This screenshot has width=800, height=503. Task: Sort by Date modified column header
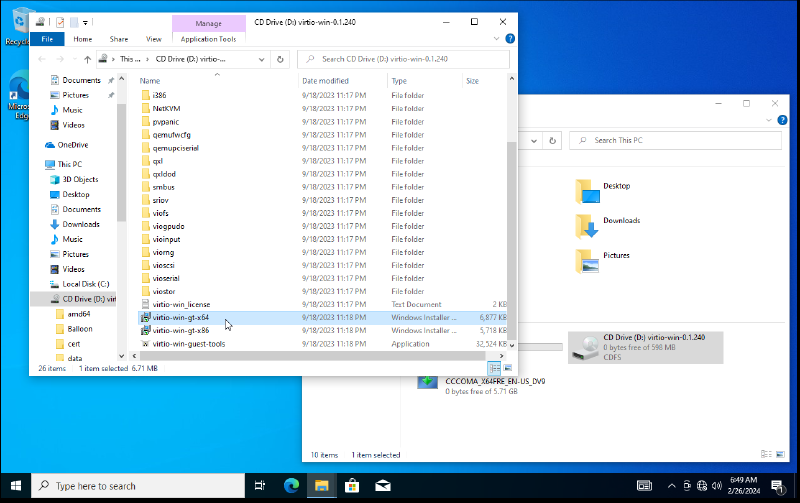pos(325,81)
